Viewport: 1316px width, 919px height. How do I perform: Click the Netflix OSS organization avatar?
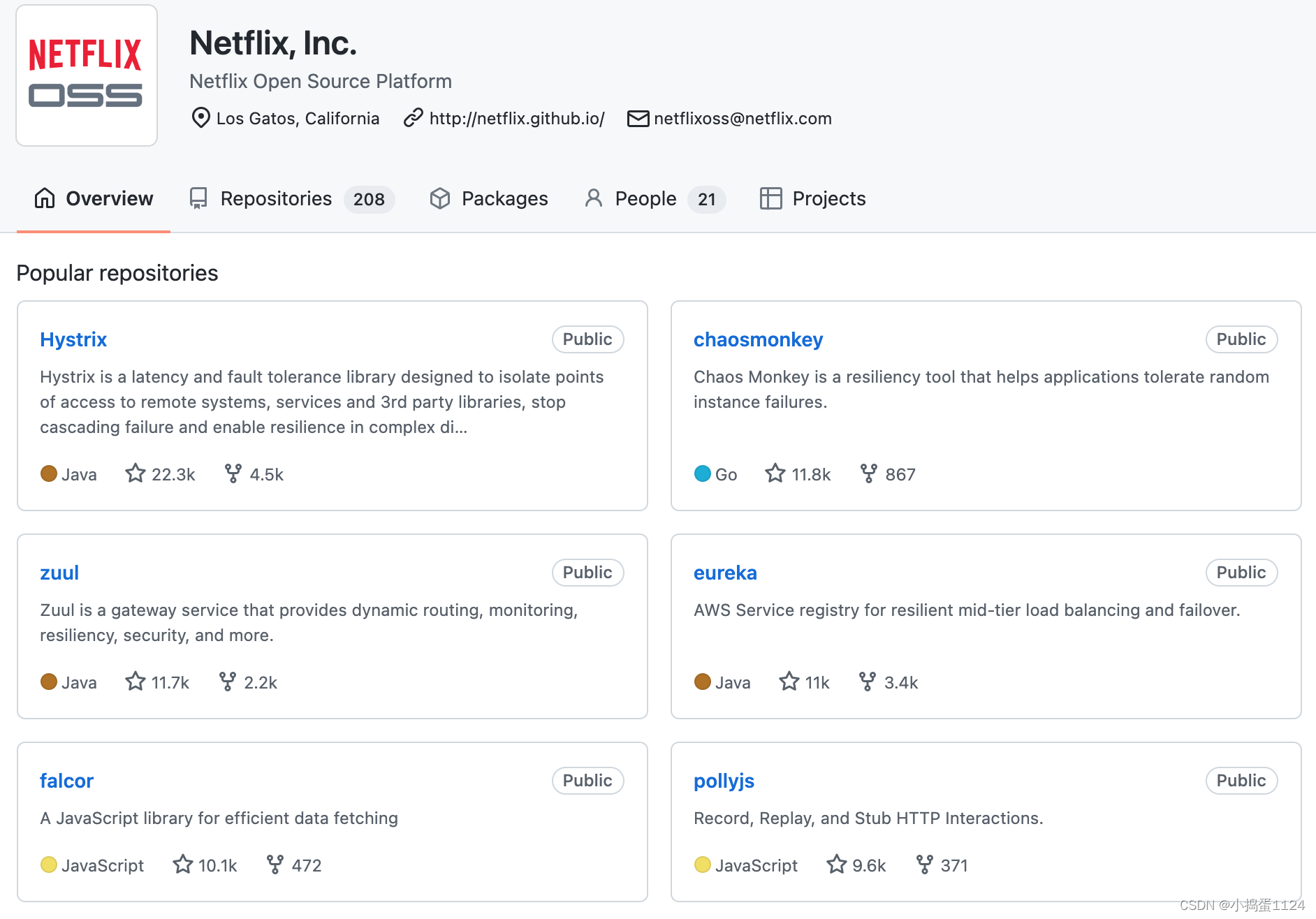[87, 75]
